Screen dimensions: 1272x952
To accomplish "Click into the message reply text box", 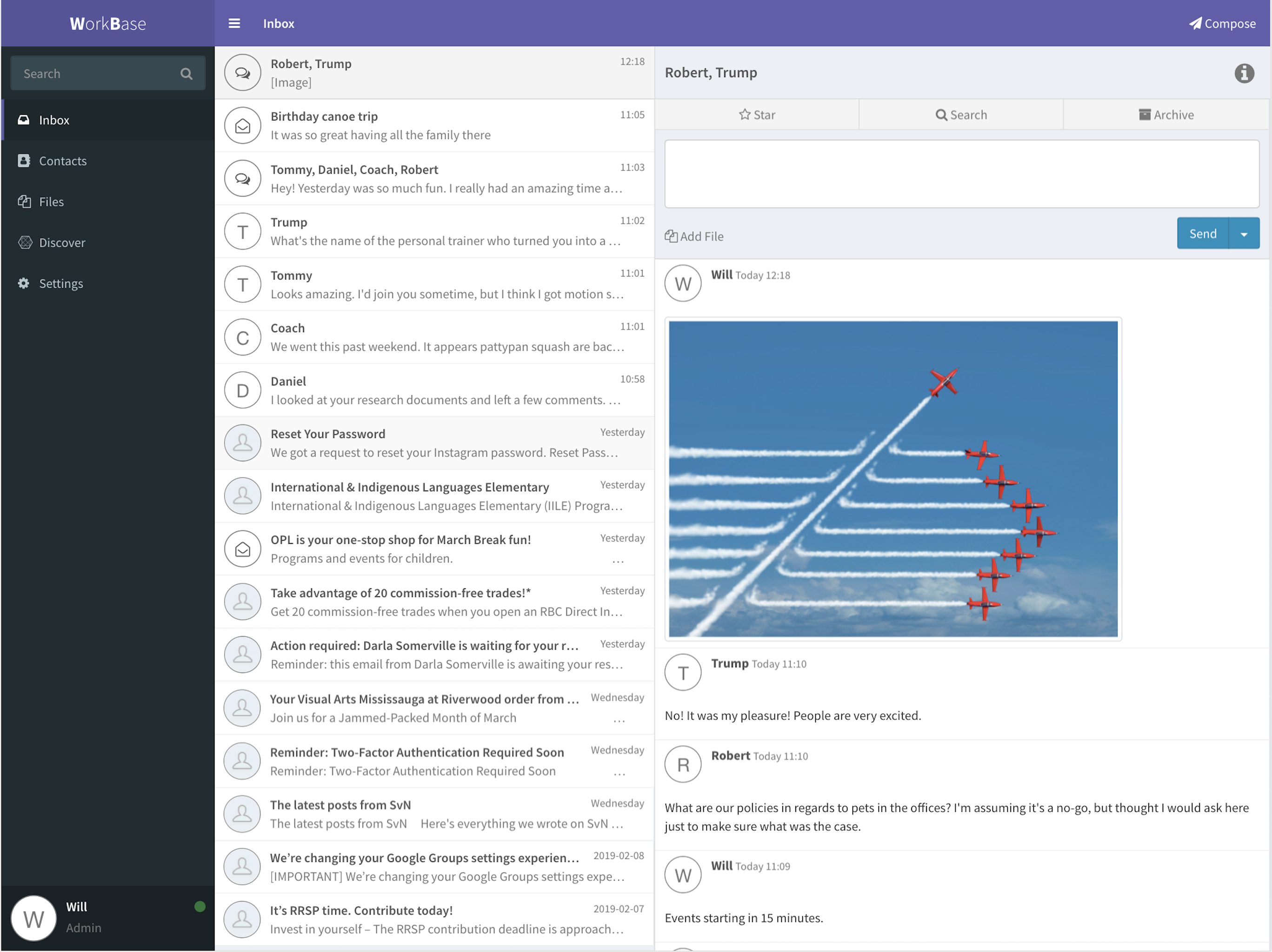I will point(961,173).
